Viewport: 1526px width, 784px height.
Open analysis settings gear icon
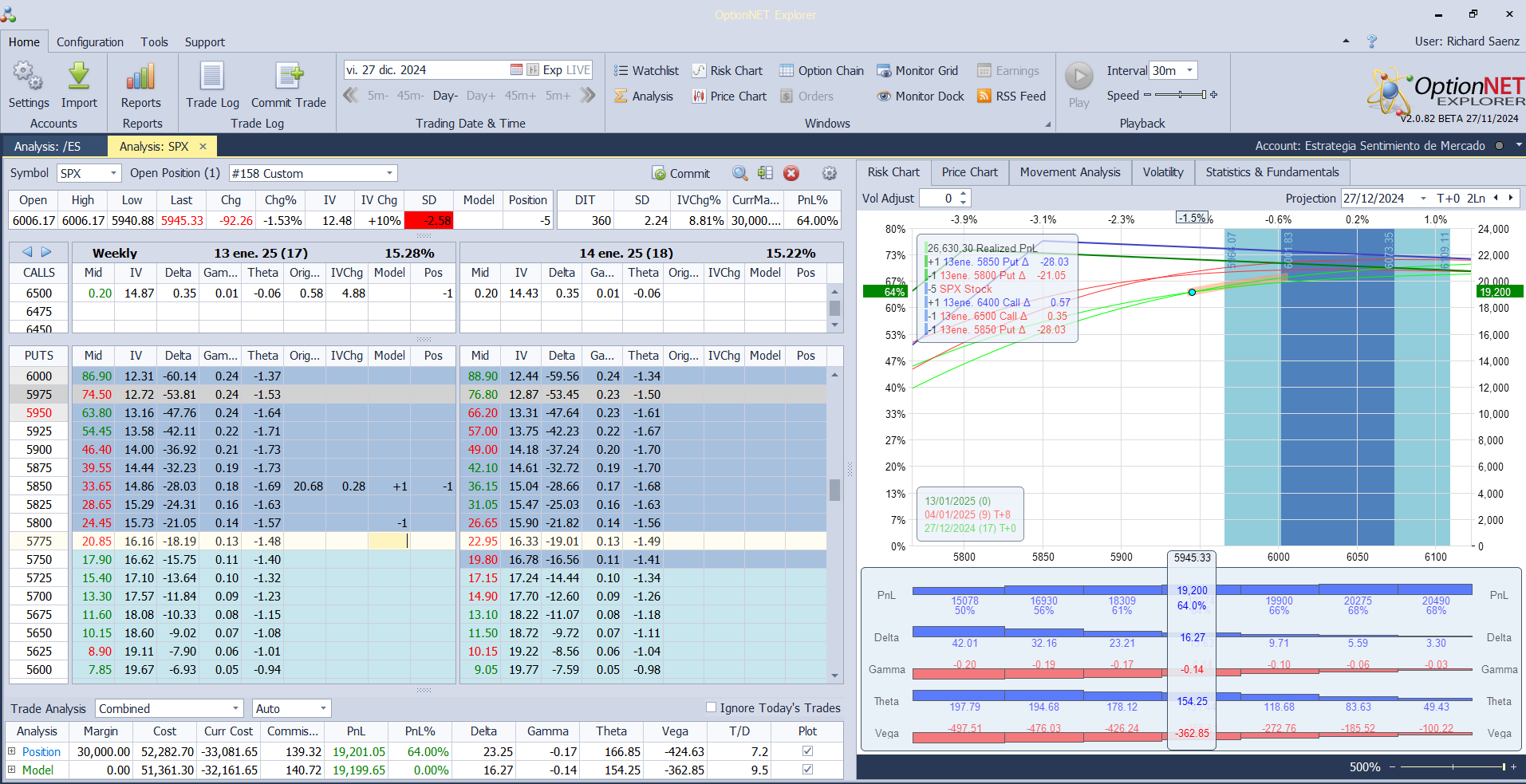(x=830, y=173)
